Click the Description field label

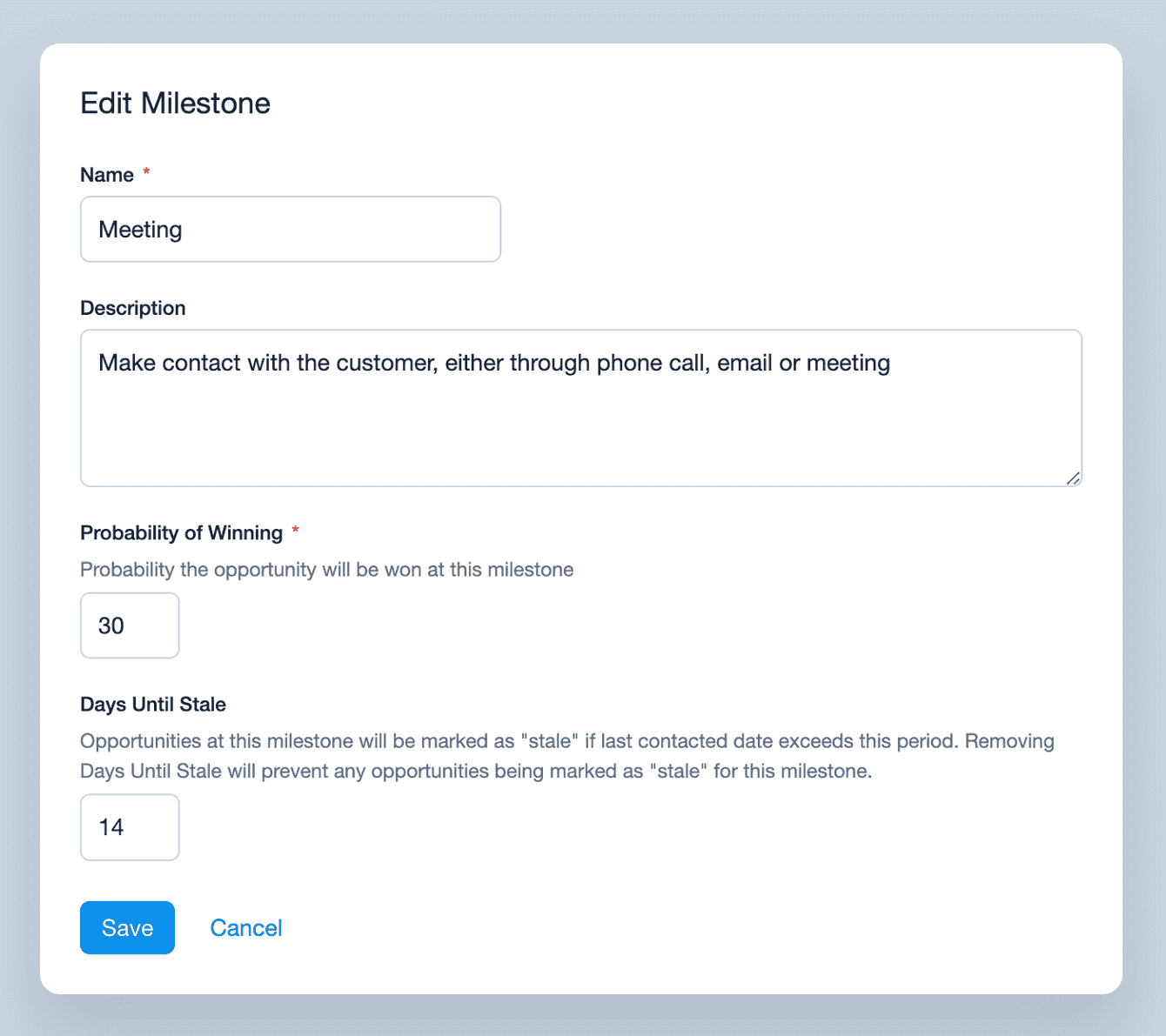[133, 308]
